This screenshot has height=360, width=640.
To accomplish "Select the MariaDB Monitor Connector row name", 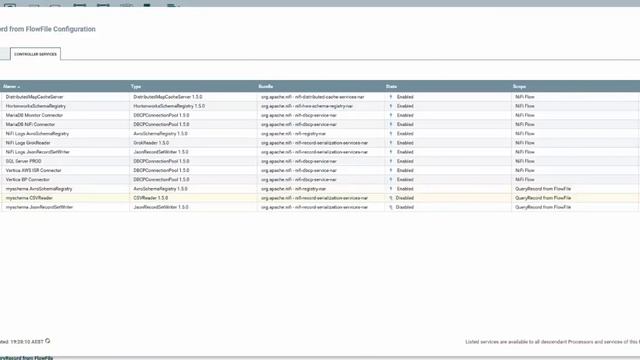I will pos(34,116).
